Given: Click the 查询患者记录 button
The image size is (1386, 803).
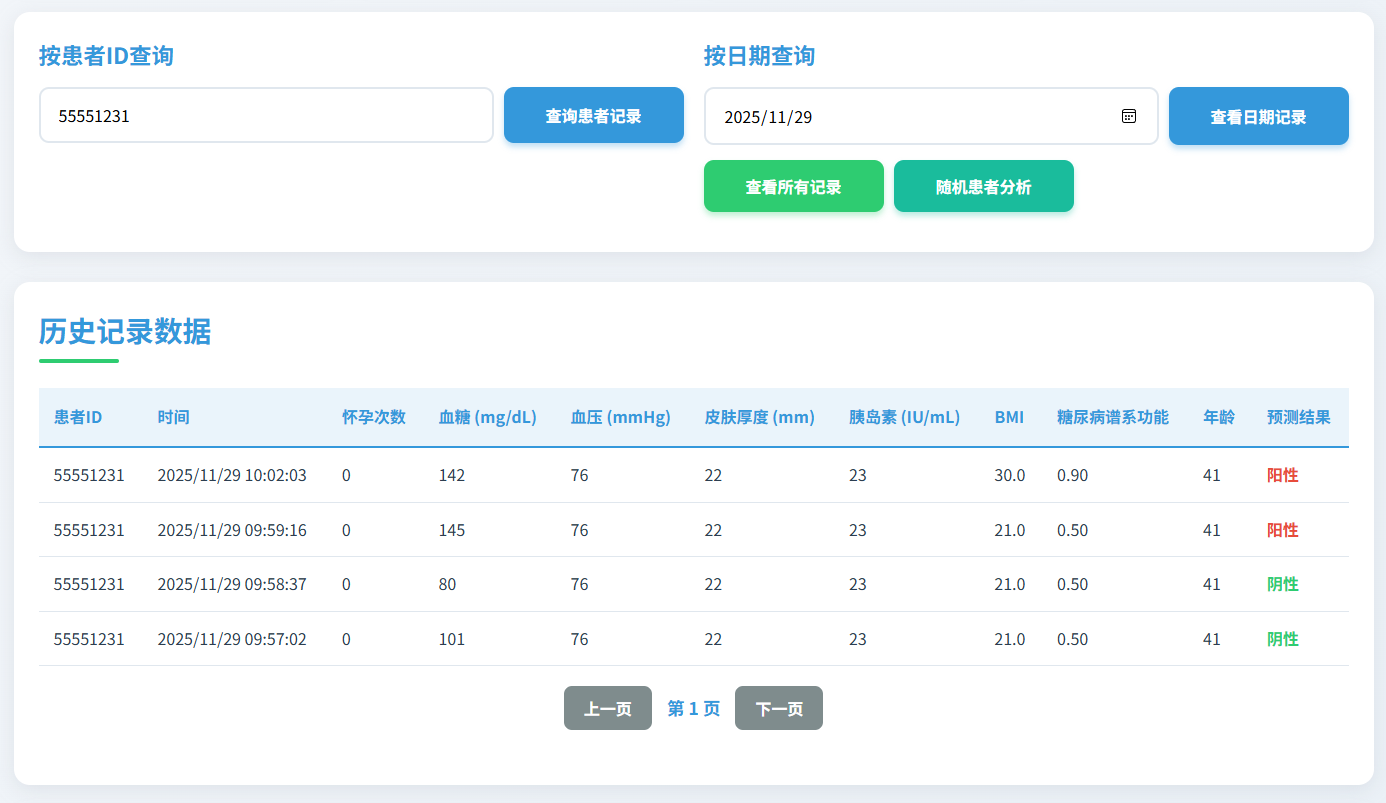Looking at the screenshot, I should [x=594, y=115].
